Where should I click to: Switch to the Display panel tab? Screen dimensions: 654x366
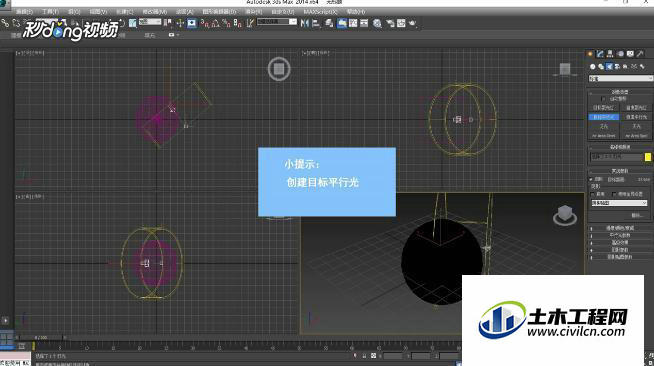[630, 54]
